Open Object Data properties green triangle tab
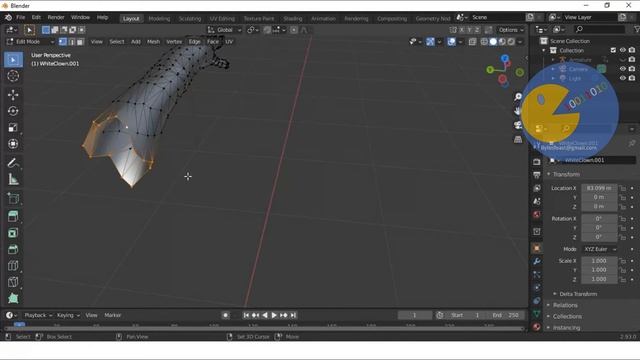This screenshot has height=360, width=640. click(537, 314)
